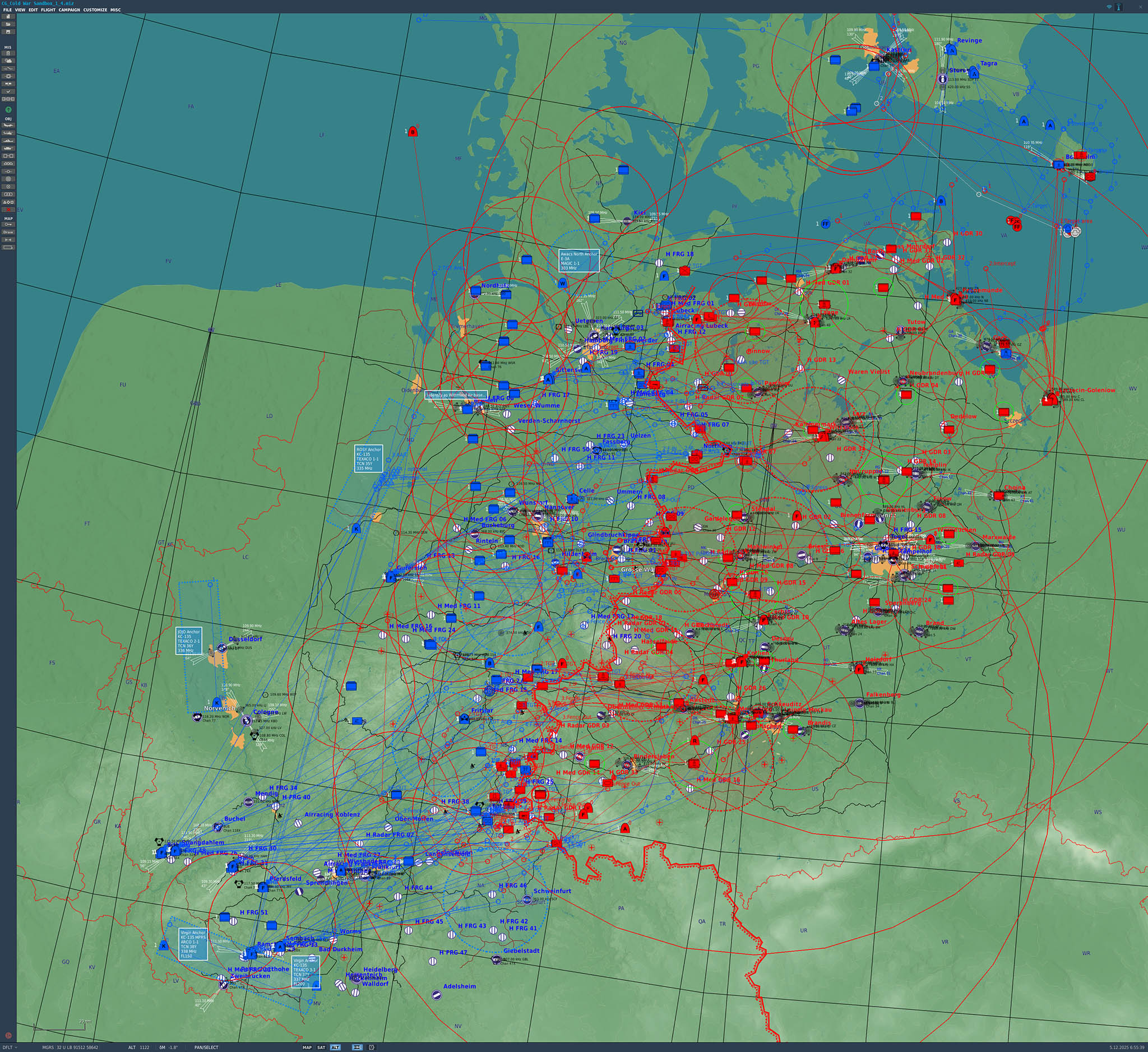Click the open mission folder icon

8,24
